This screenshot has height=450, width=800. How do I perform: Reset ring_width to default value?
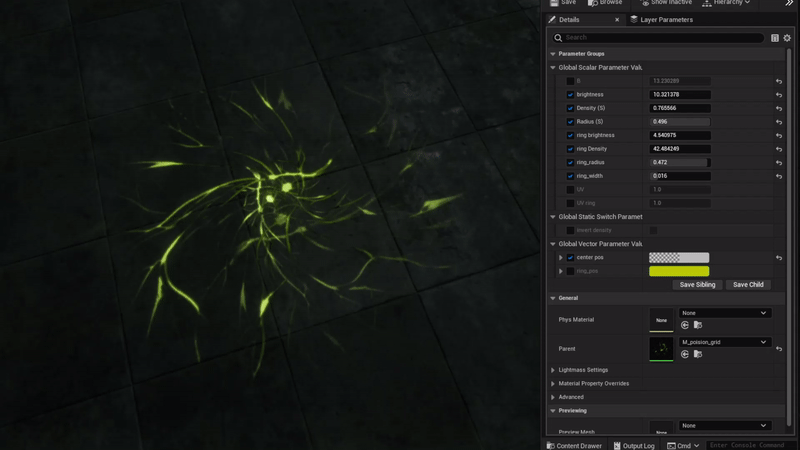tap(779, 176)
